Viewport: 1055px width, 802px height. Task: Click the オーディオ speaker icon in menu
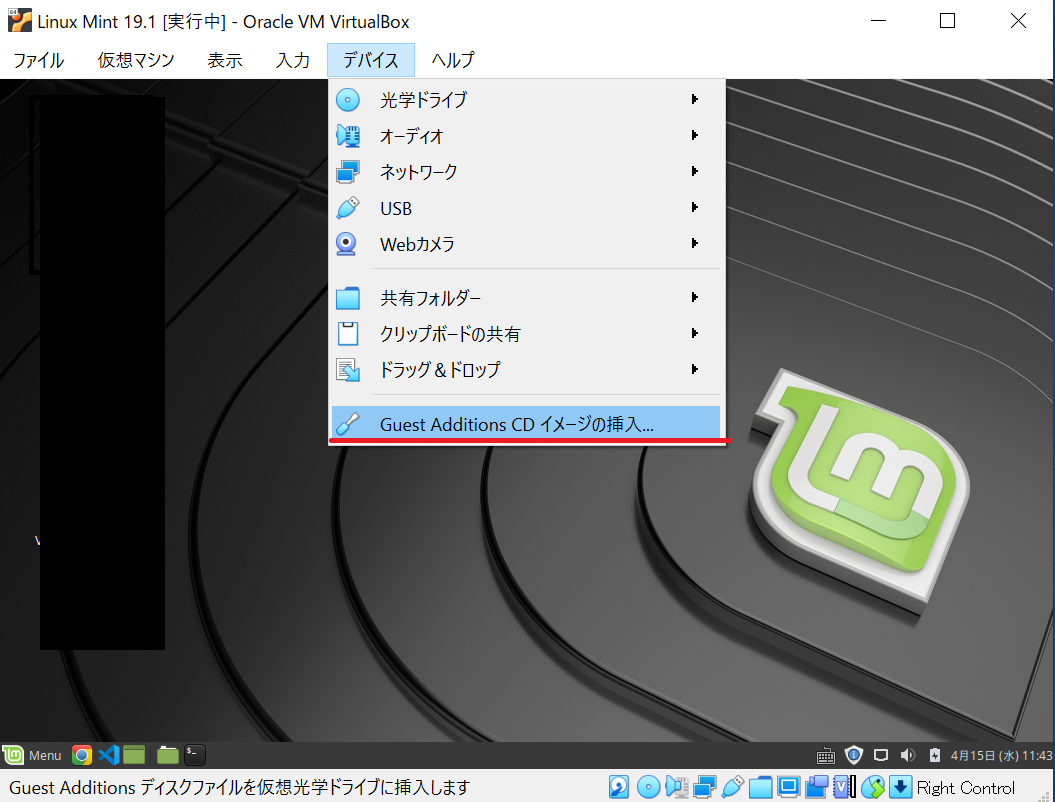pyautogui.click(x=348, y=136)
